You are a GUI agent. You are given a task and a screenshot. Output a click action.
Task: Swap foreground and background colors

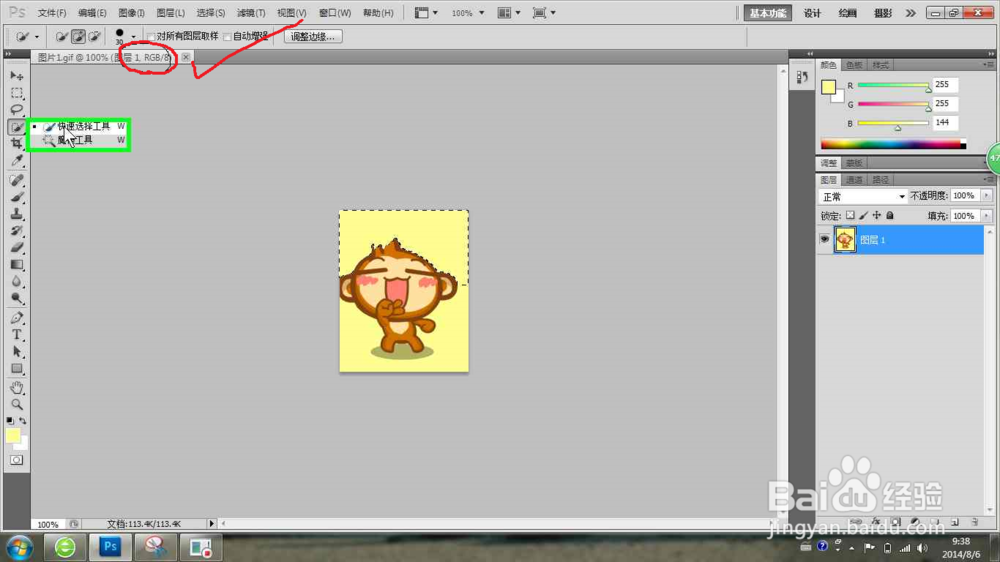click(x=23, y=421)
